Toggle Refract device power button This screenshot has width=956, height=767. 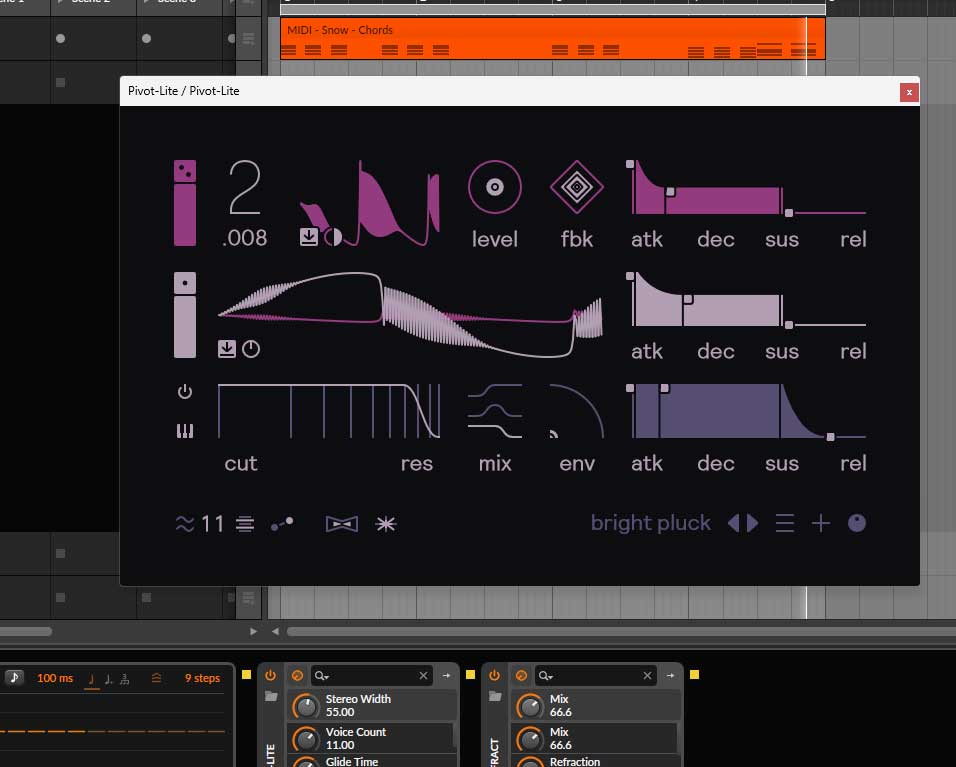click(x=494, y=675)
